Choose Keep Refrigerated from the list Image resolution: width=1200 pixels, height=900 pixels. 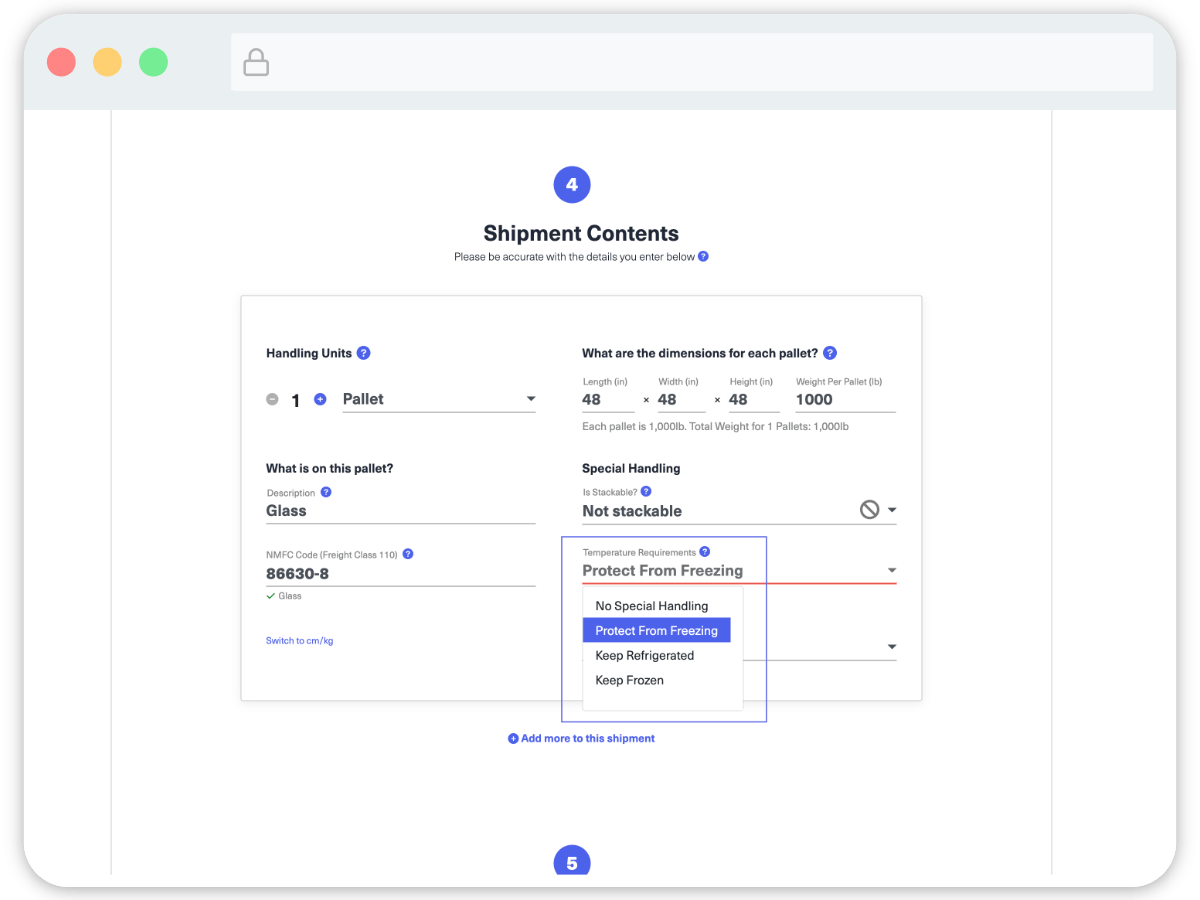click(x=645, y=656)
